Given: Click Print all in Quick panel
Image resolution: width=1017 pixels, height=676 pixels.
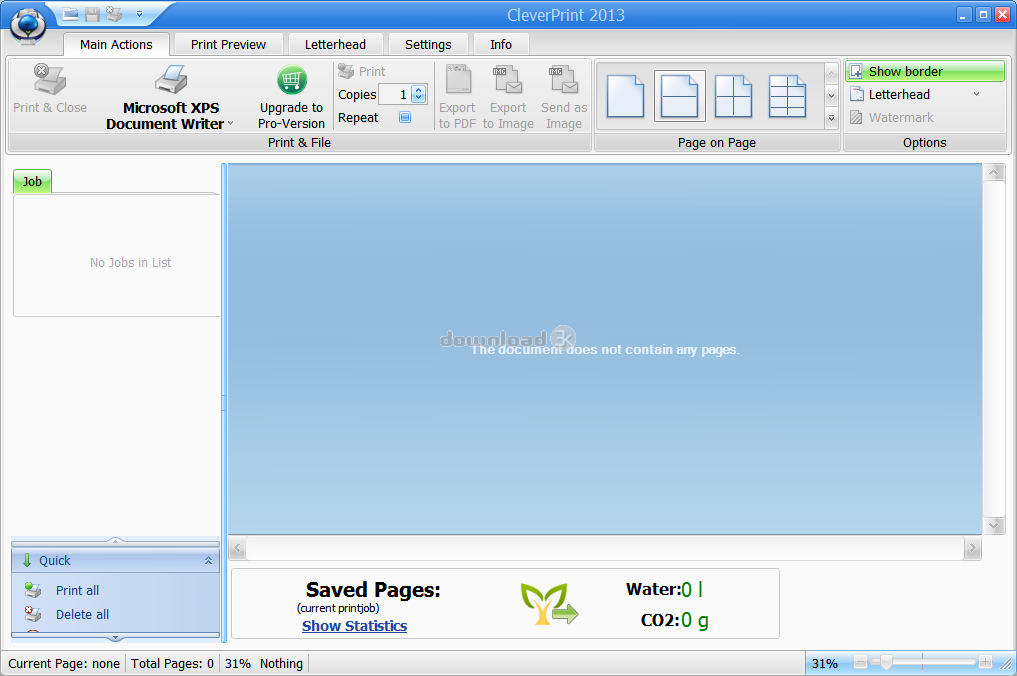Looking at the screenshot, I should [77, 590].
